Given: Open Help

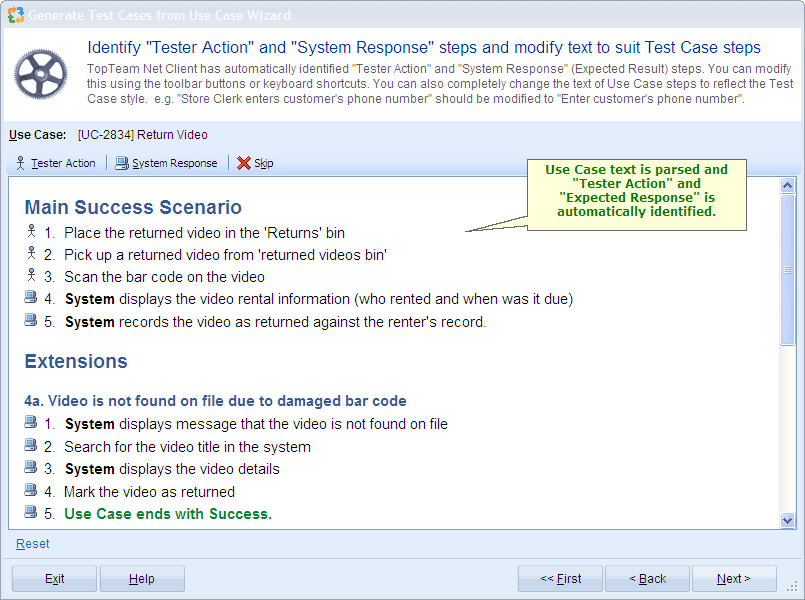Looking at the screenshot, I should (x=142, y=578).
